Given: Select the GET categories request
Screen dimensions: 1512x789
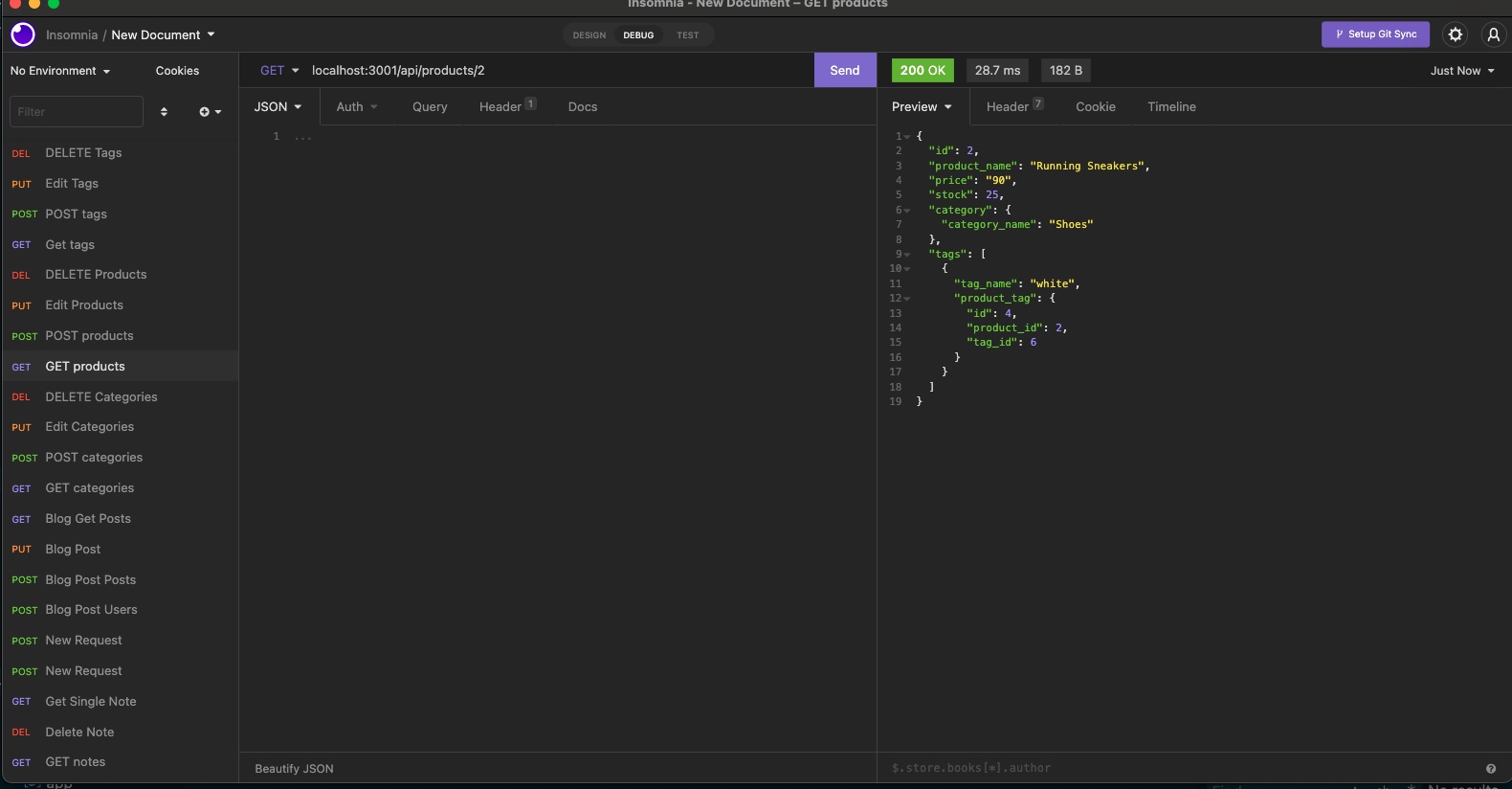Looking at the screenshot, I should pyautogui.click(x=120, y=488).
